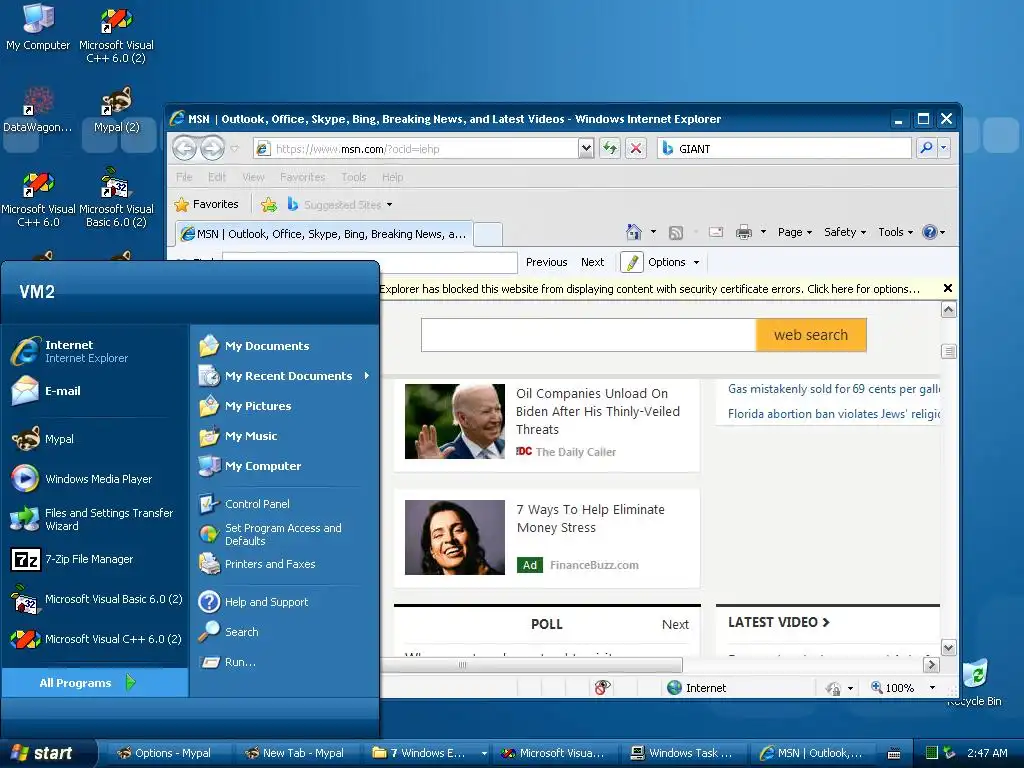The width and height of the screenshot is (1024, 768).
Task: Click Next in the Poll section
Action: pyautogui.click(x=675, y=624)
